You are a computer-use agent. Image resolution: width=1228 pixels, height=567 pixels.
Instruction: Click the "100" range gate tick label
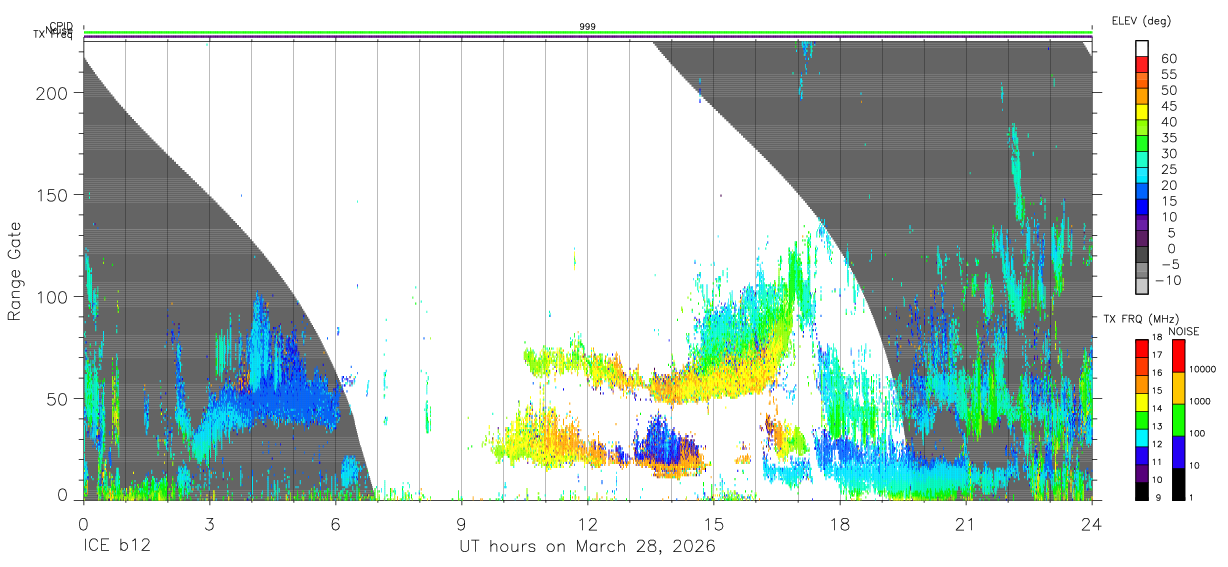[x=53, y=297]
